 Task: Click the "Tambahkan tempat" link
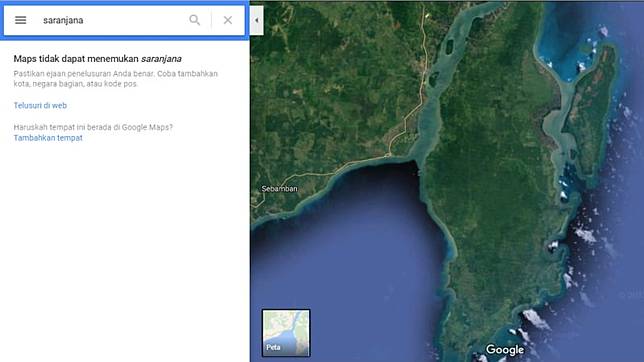coord(48,138)
